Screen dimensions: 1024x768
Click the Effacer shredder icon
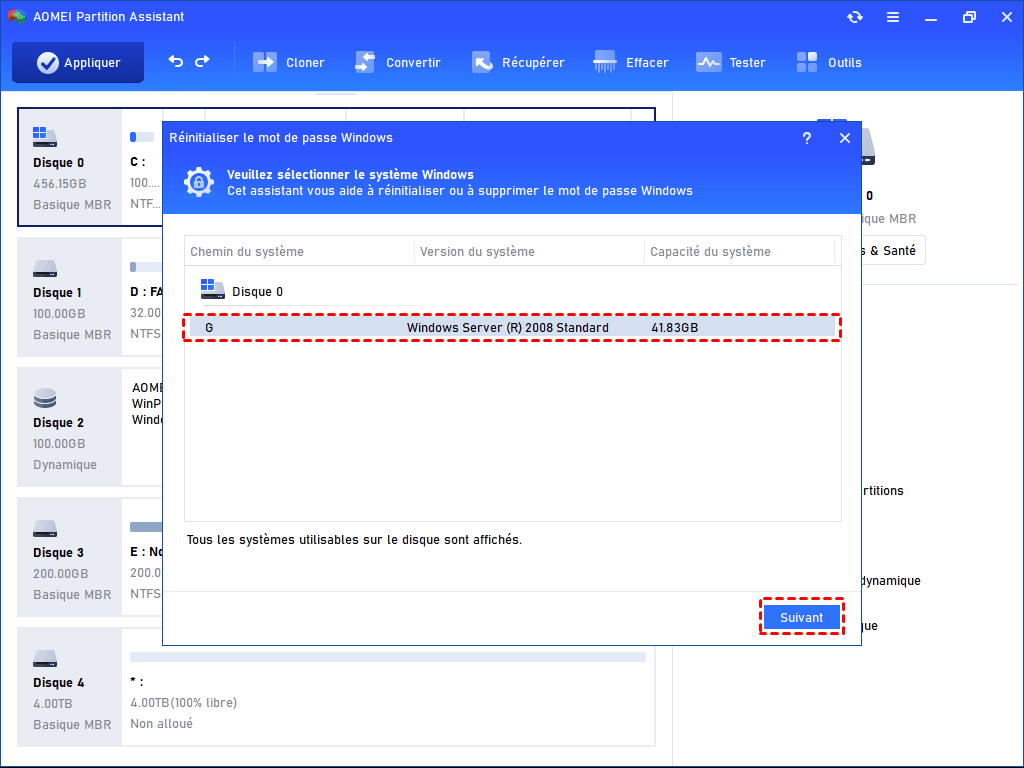[x=605, y=62]
